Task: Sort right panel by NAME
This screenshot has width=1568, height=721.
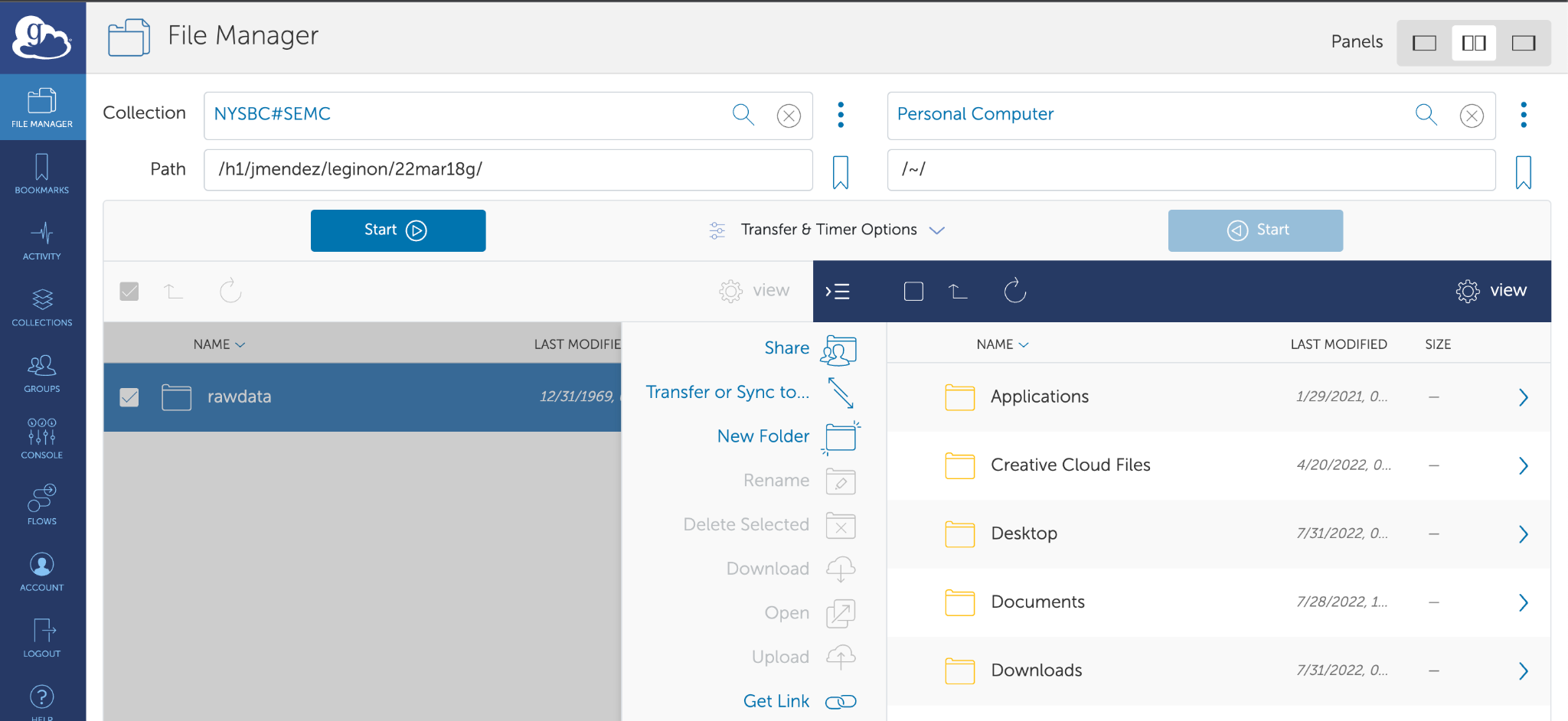Action: click(x=1002, y=344)
